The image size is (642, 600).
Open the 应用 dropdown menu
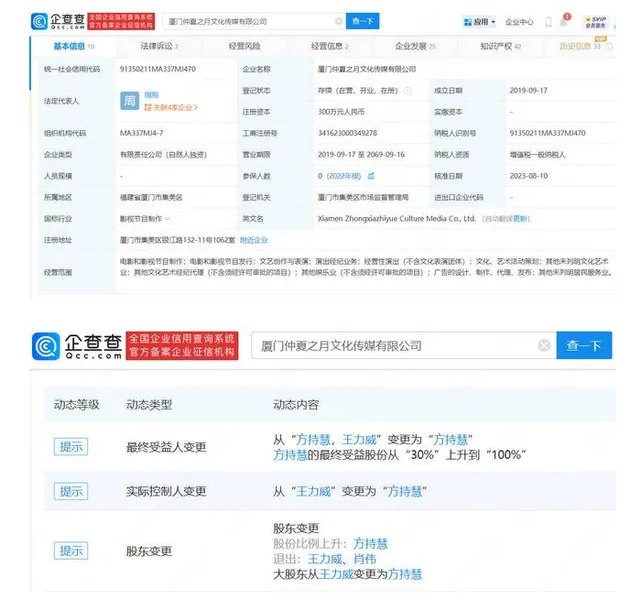[x=479, y=22]
